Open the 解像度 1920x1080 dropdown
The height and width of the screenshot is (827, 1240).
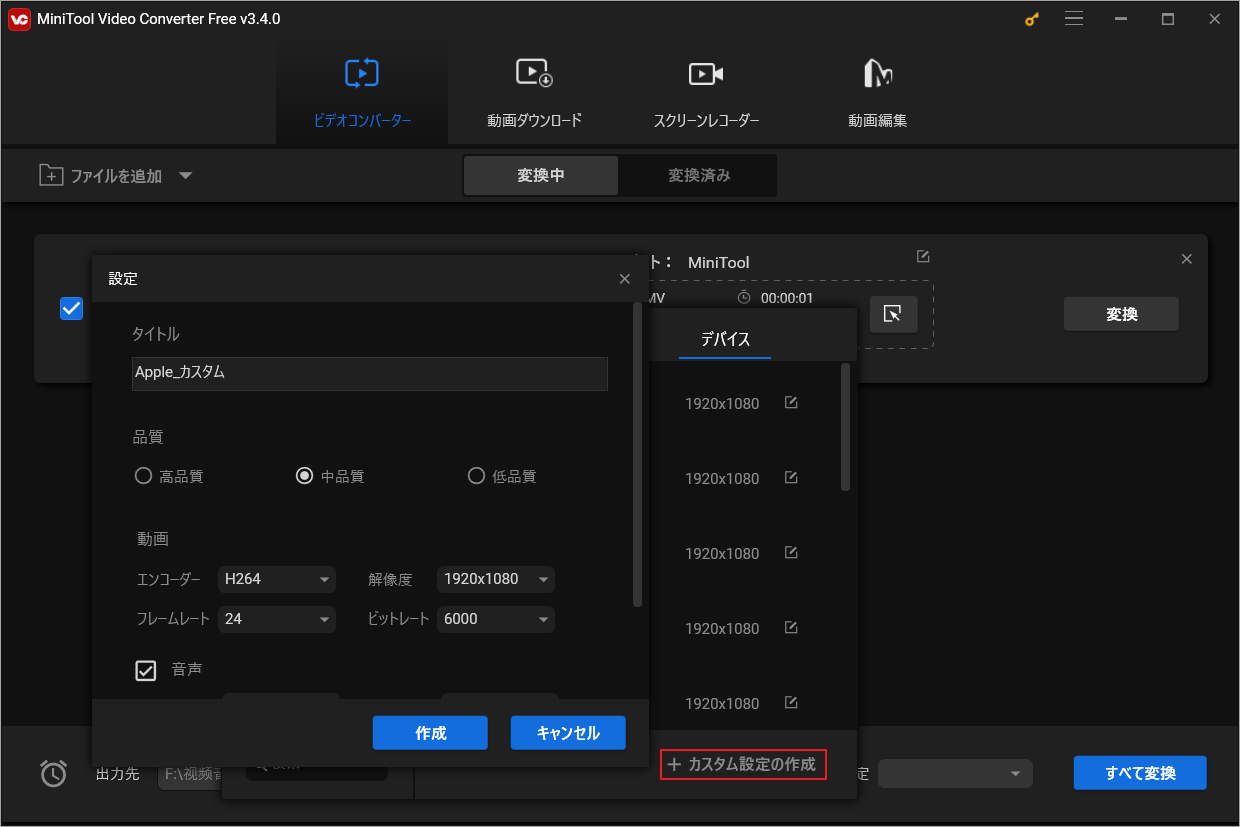tap(496, 579)
